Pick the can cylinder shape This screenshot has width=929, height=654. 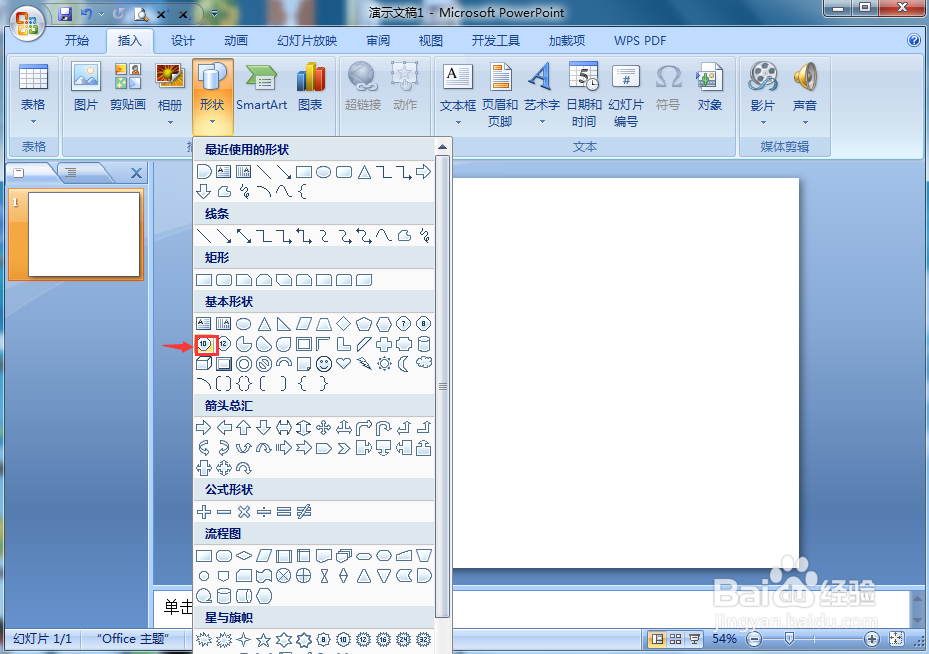click(x=424, y=344)
